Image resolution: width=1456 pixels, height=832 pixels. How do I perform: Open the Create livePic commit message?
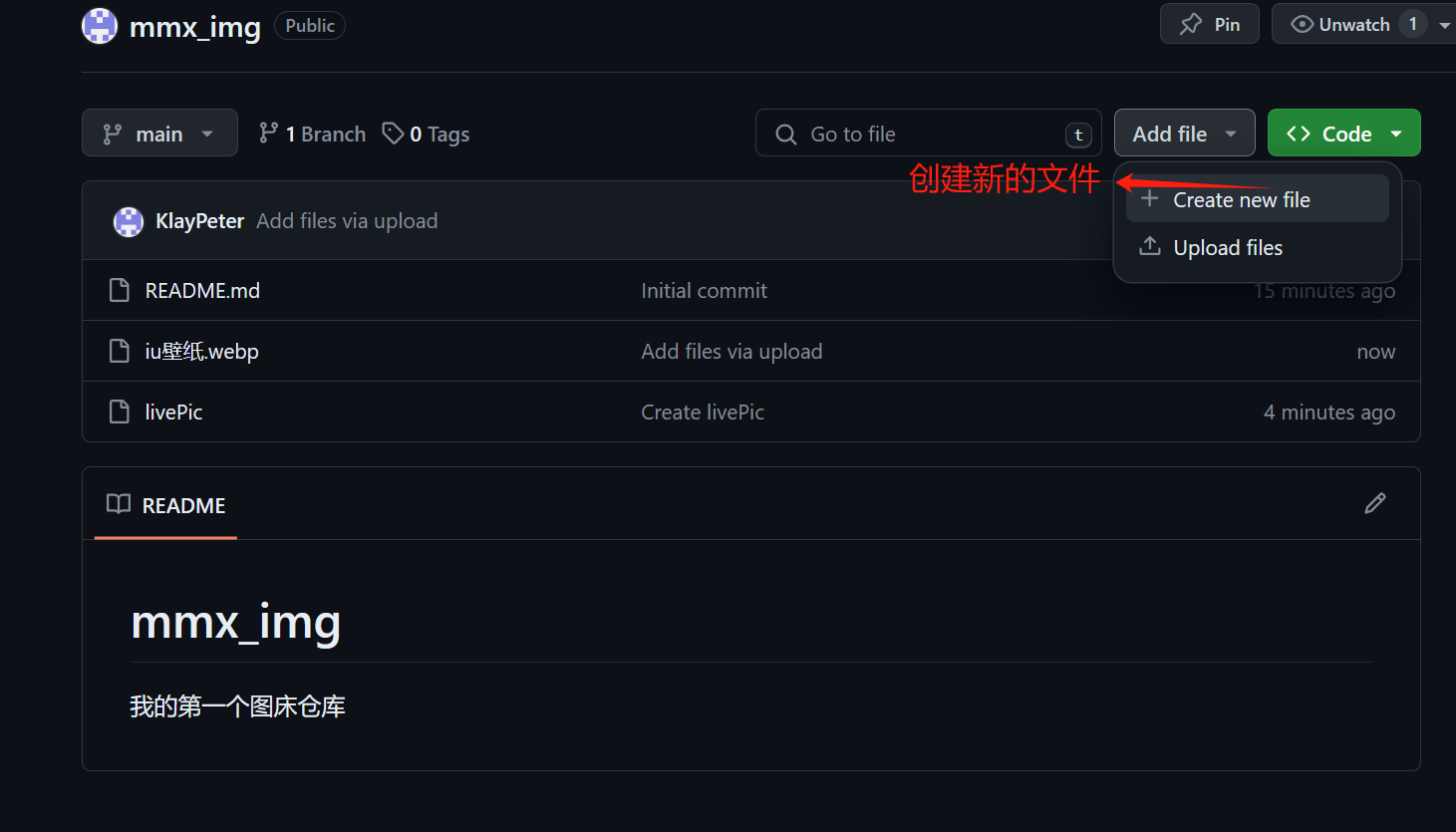703,413
